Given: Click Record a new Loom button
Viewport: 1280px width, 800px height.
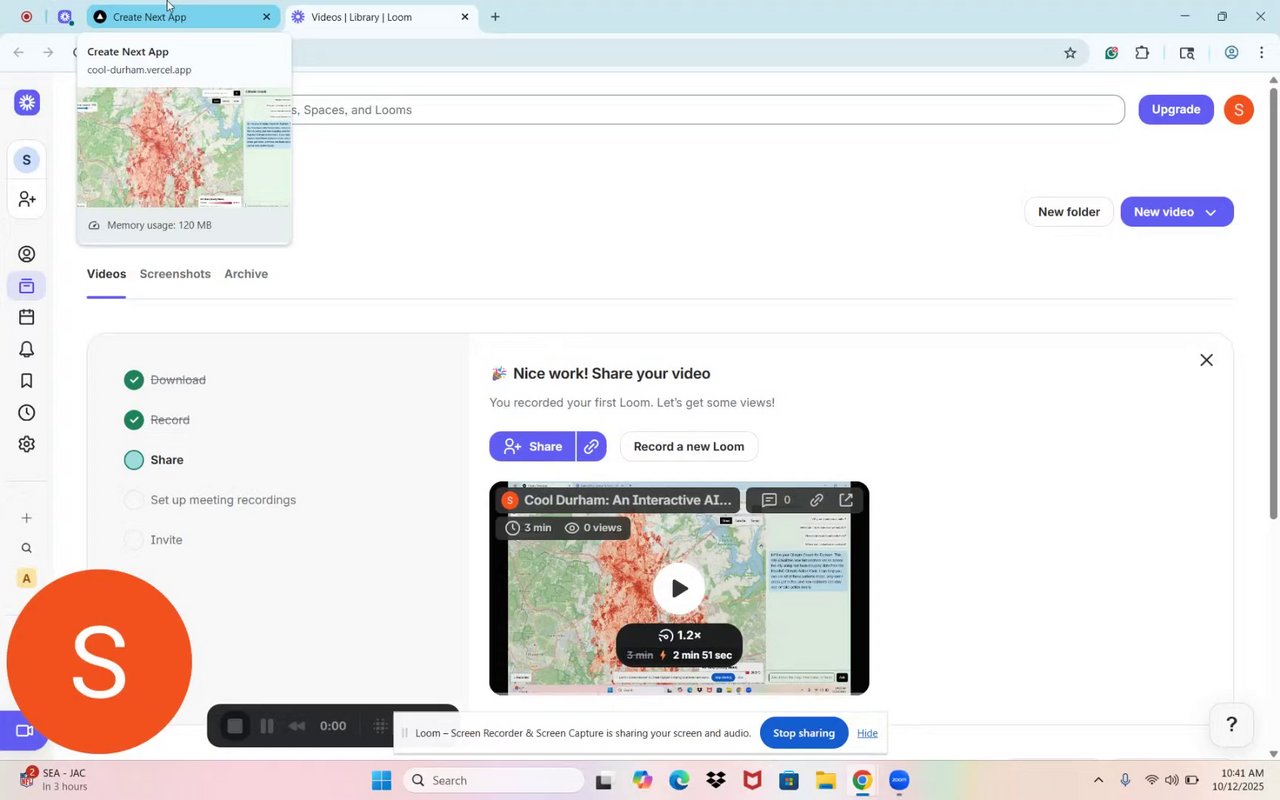Looking at the screenshot, I should (x=689, y=446).
